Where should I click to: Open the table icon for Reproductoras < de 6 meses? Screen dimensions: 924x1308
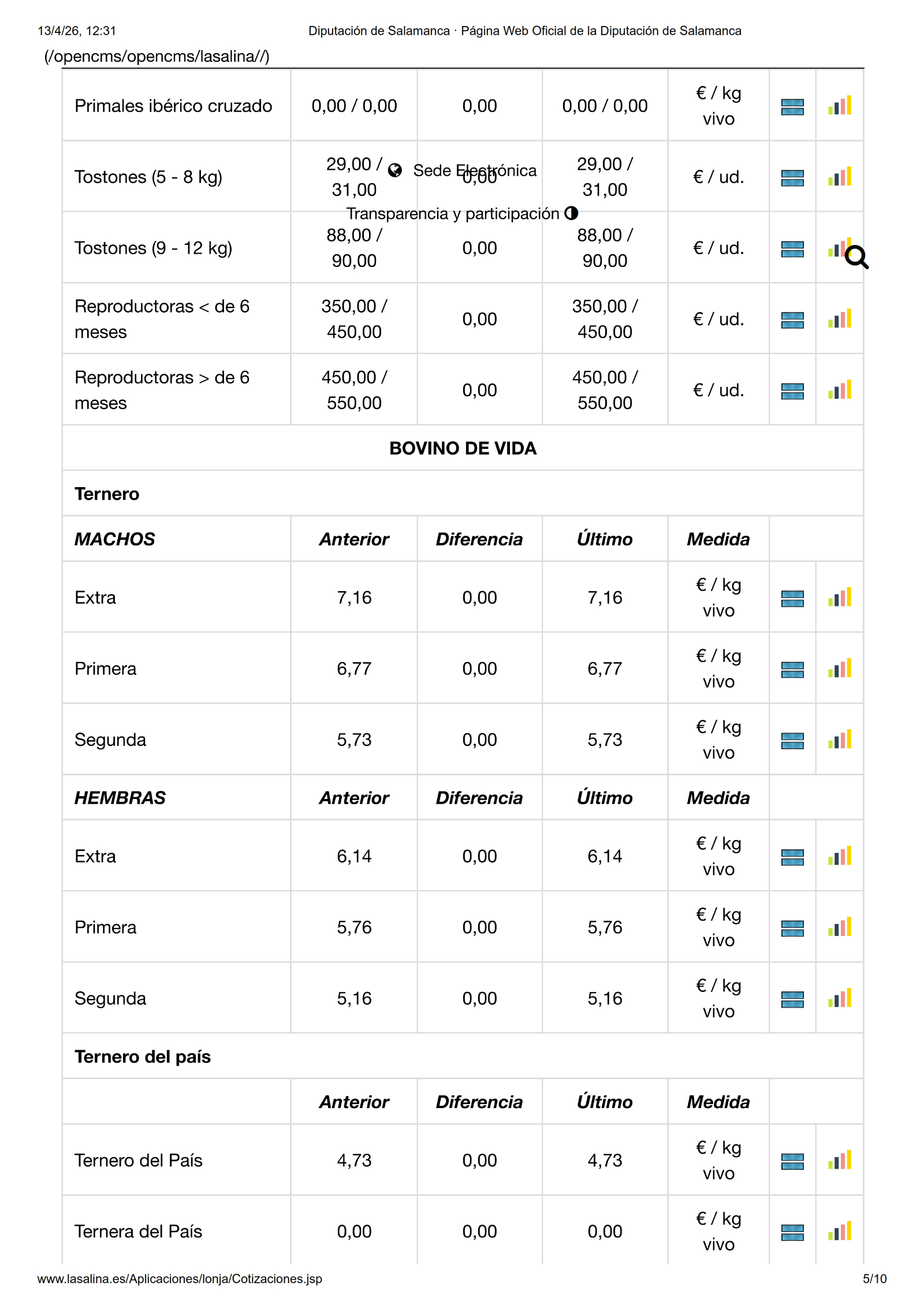tap(792, 319)
